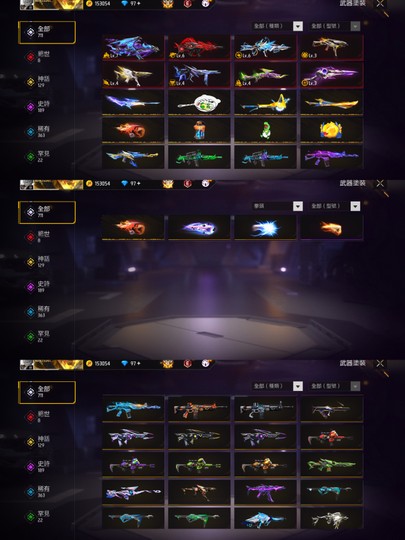Select the frying pan weapon skin

click(199, 102)
